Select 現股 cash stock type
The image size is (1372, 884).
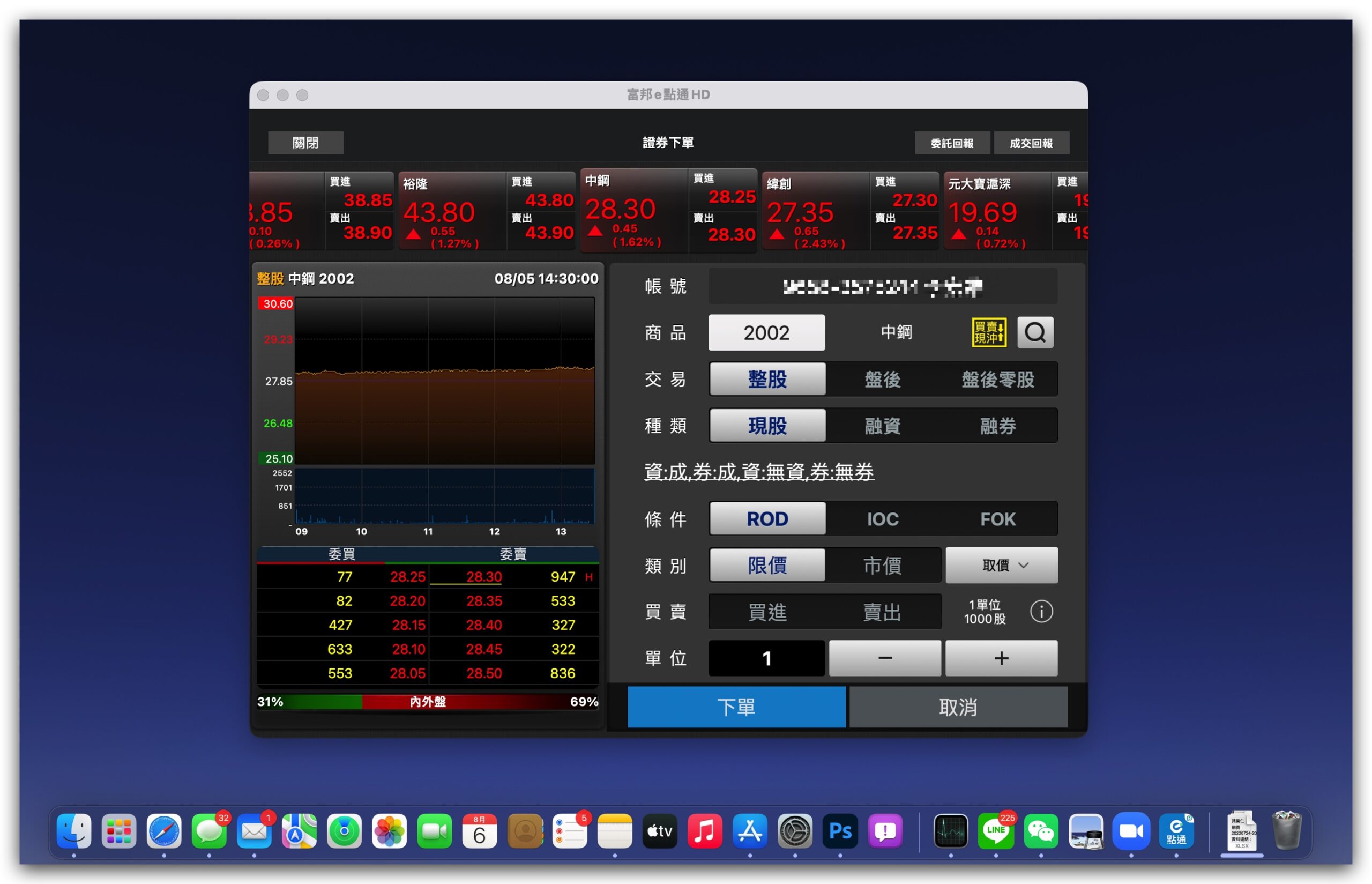pyautogui.click(x=767, y=425)
